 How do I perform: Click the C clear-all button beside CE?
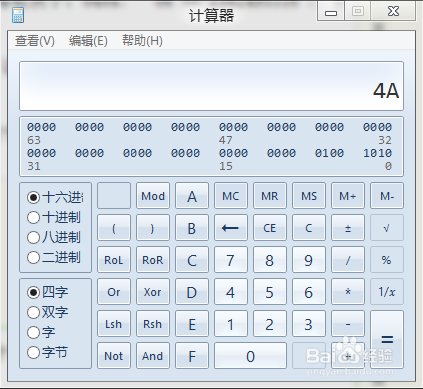pyautogui.click(x=309, y=228)
